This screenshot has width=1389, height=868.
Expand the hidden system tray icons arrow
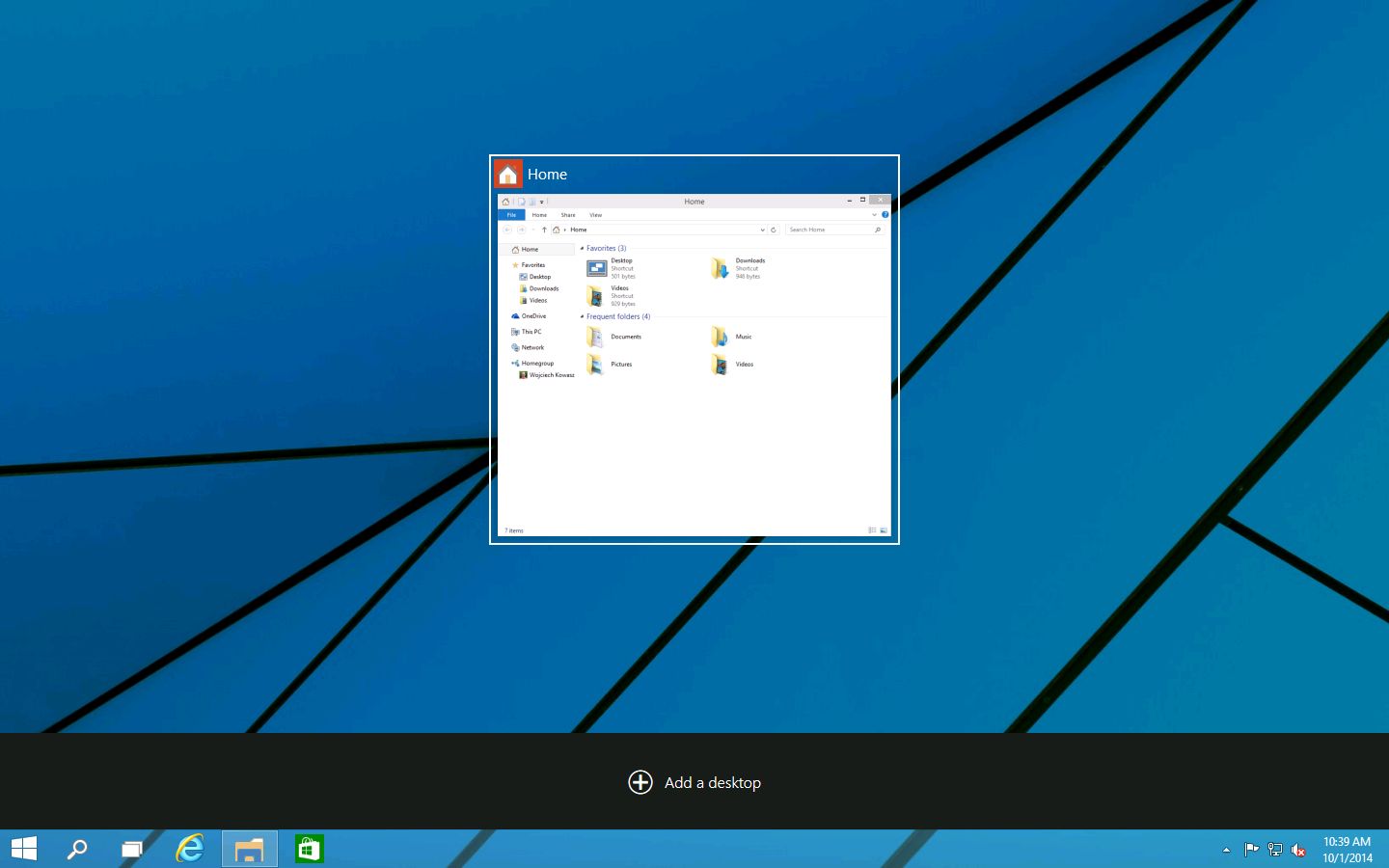1226,850
